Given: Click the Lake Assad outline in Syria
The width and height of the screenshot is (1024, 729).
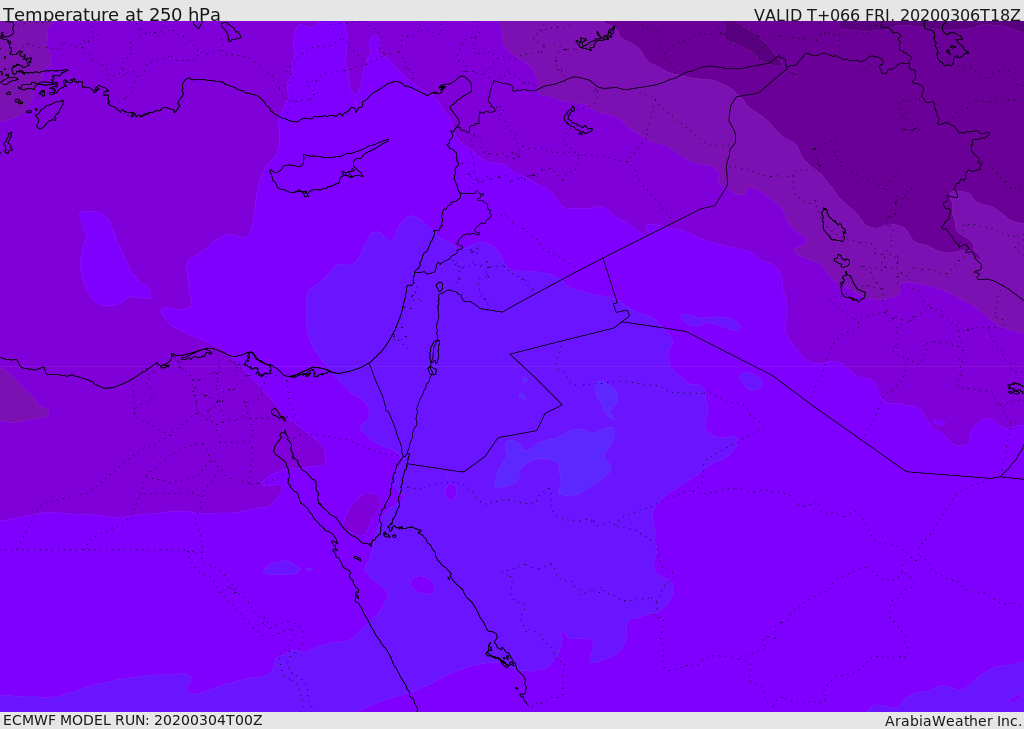Looking at the screenshot, I should (x=577, y=121).
